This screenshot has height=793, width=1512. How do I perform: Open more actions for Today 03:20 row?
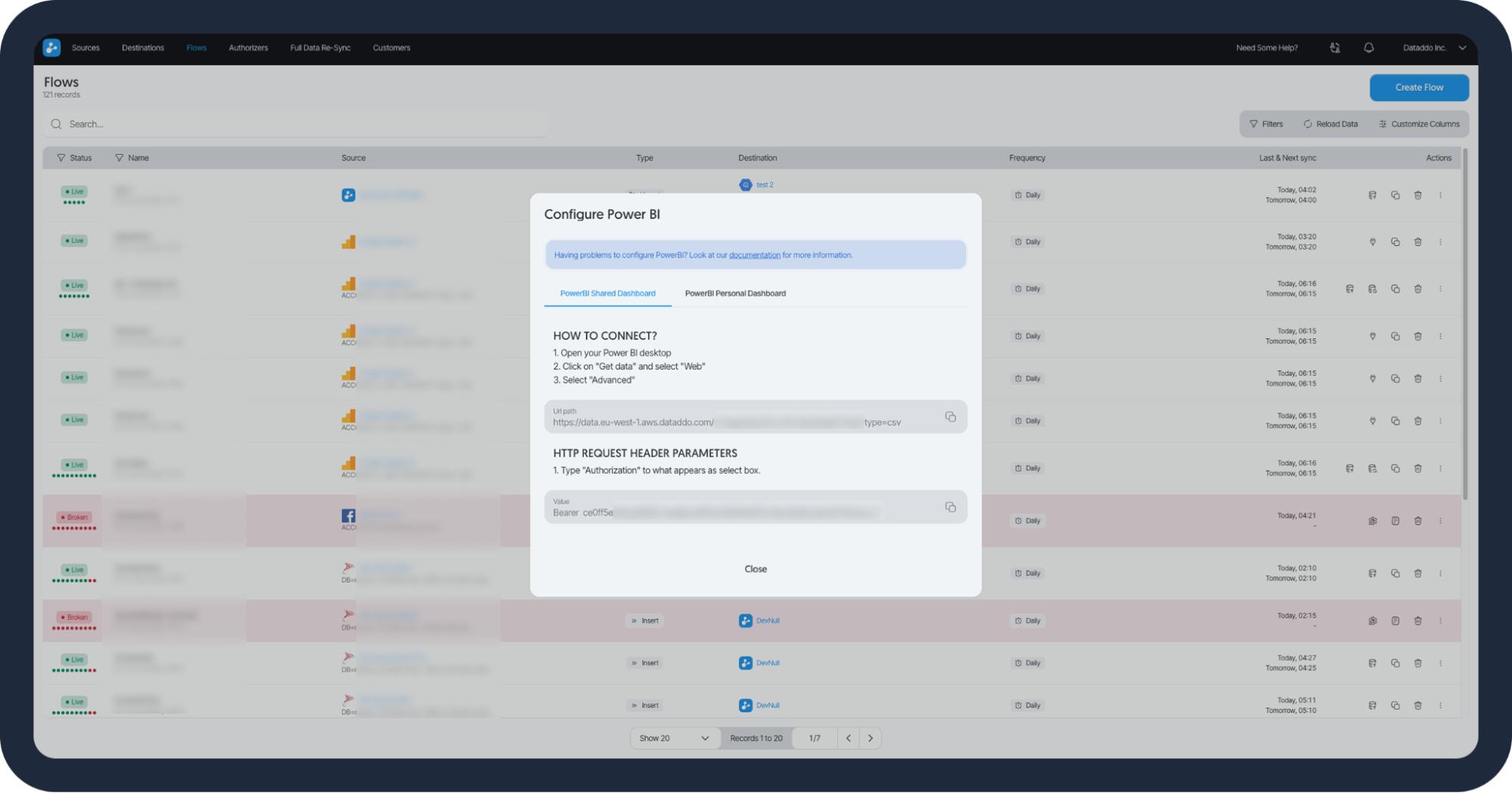coord(1440,242)
